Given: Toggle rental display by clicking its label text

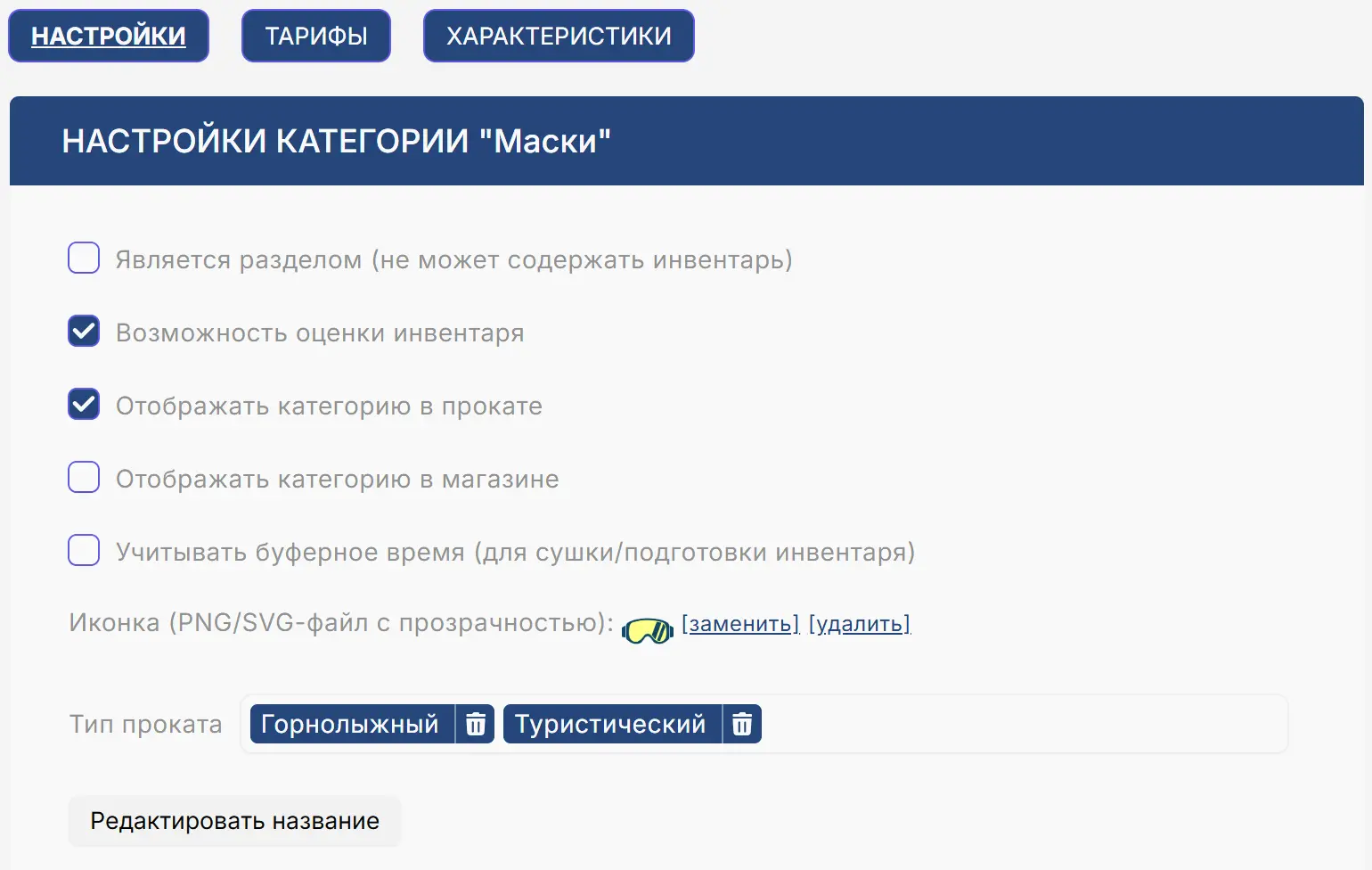Looking at the screenshot, I should pos(328,406).
